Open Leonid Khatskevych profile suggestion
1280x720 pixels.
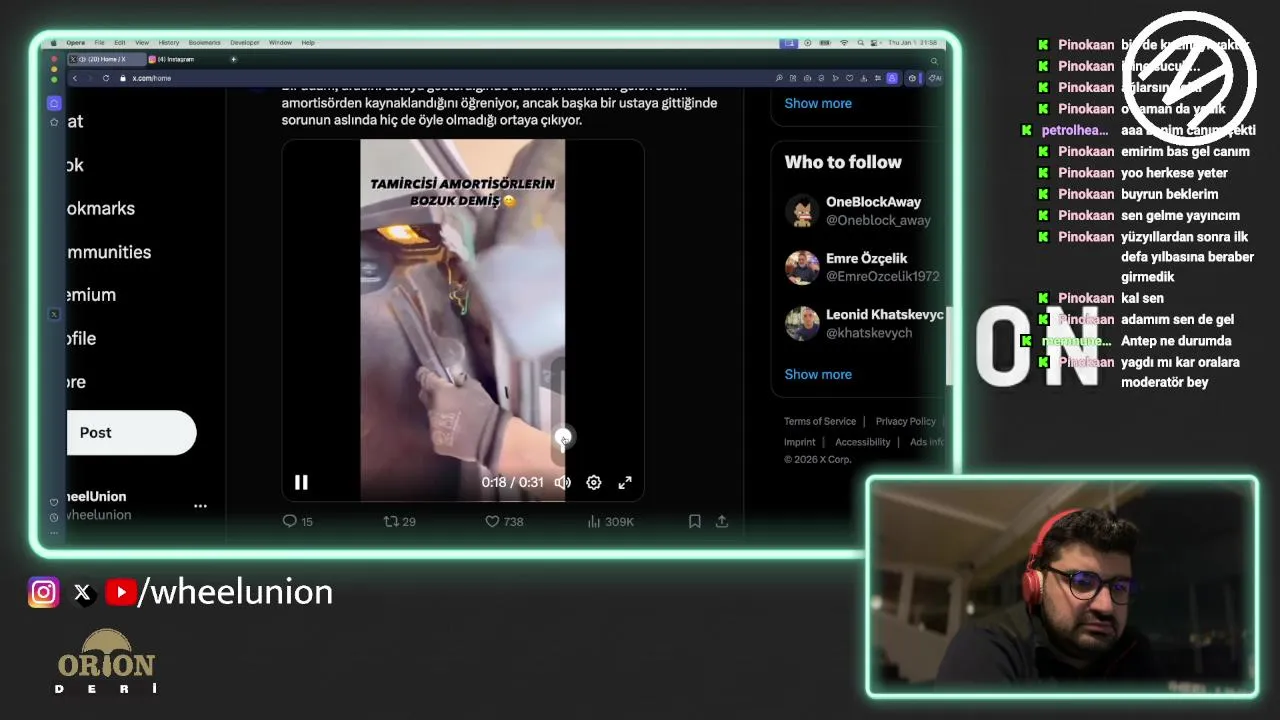point(884,314)
